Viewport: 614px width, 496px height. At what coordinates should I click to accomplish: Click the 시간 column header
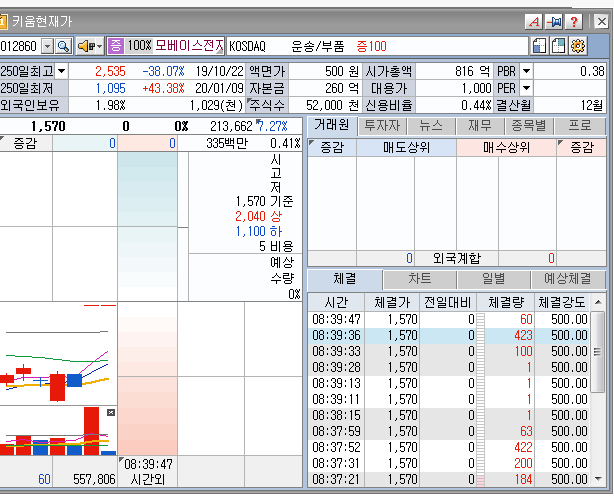point(336,302)
